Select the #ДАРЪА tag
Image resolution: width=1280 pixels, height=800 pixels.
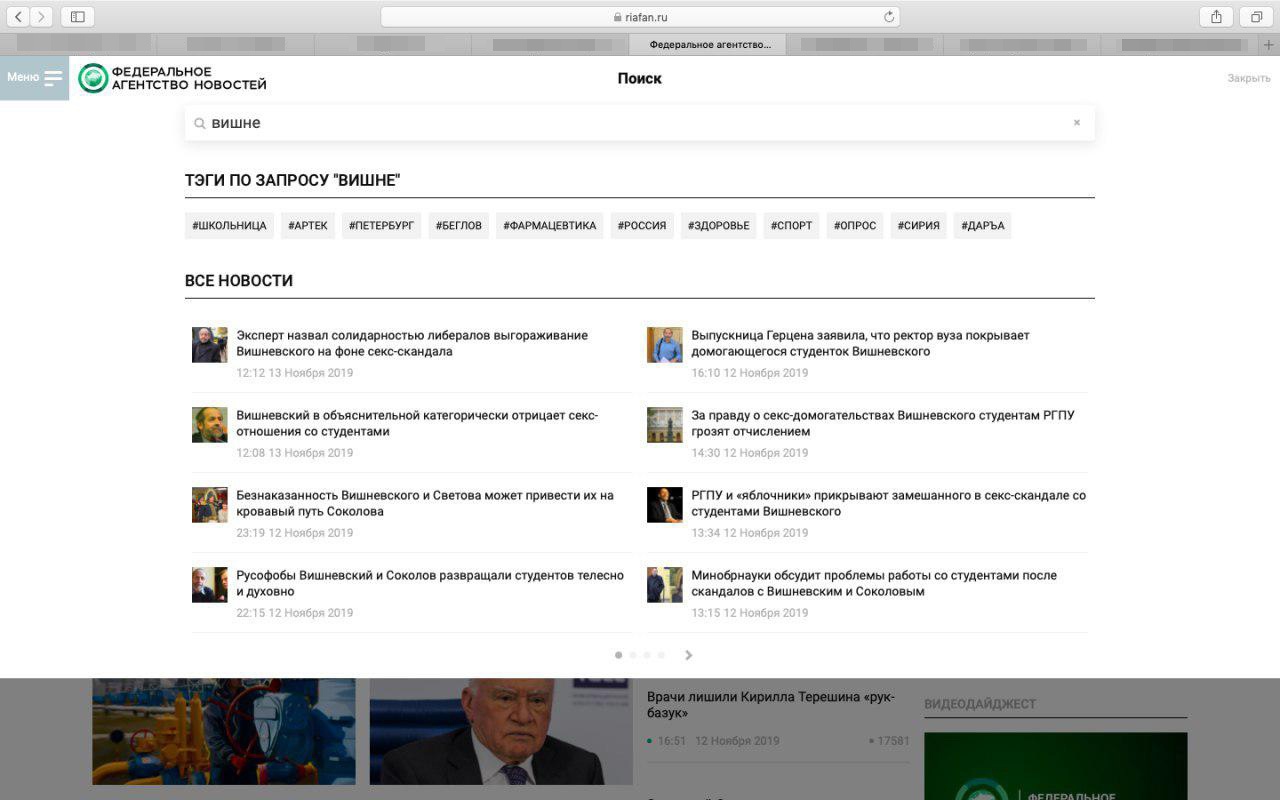point(983,226)
